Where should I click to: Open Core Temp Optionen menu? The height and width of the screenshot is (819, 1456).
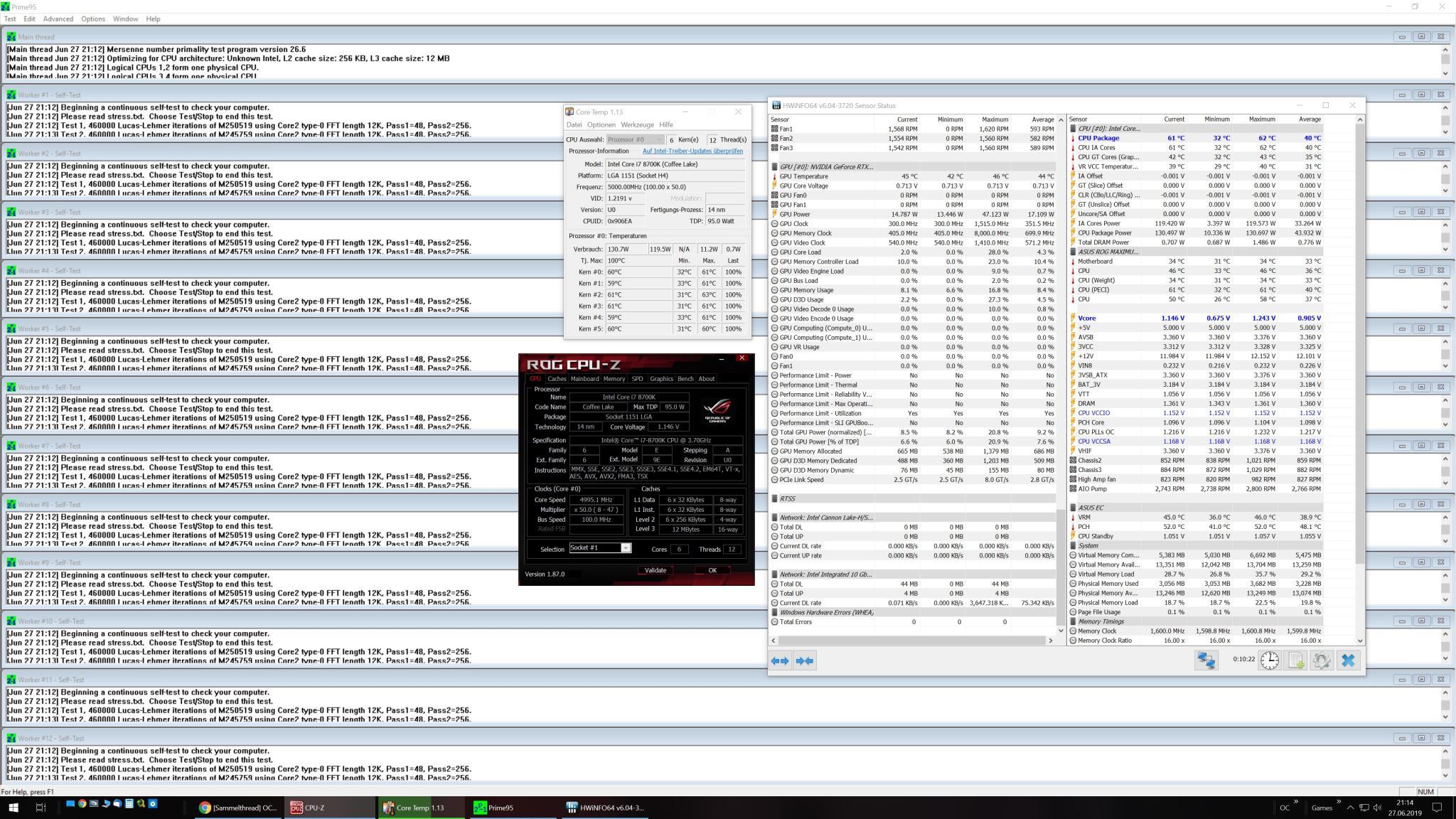[601, 124]
